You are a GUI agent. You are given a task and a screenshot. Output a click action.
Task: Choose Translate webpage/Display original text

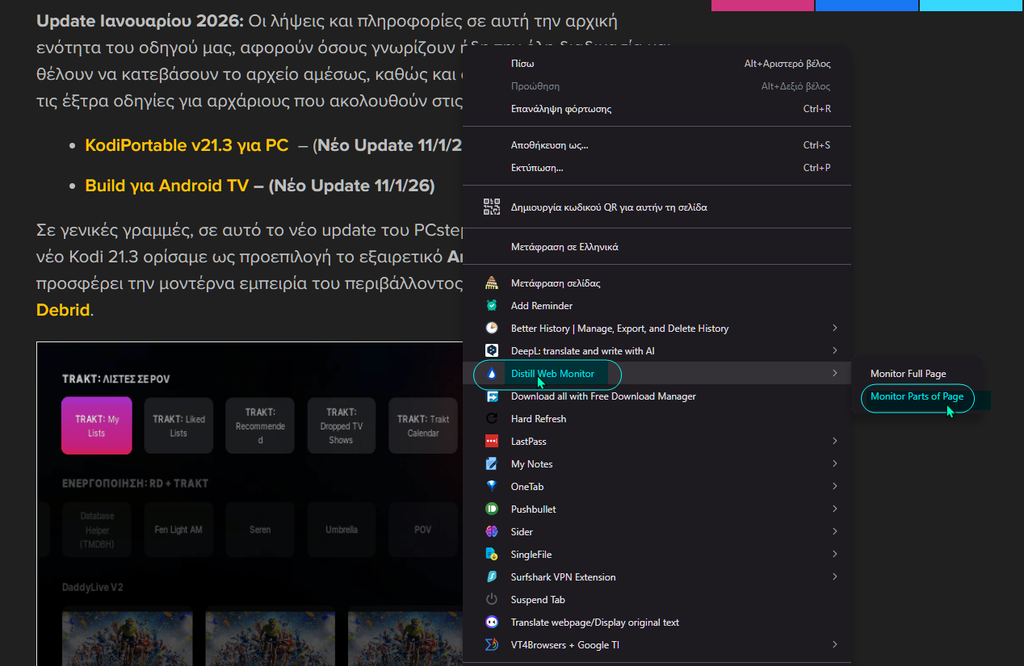click(x=657, y=622)
